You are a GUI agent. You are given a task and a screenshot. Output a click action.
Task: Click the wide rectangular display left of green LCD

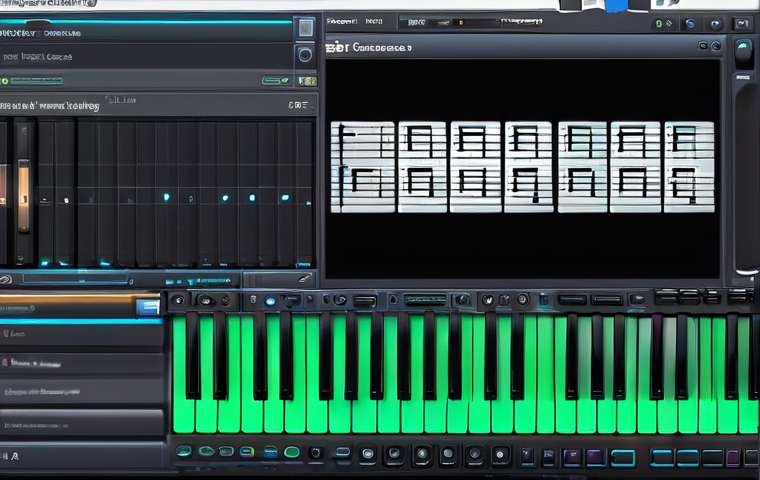[365, 301]
